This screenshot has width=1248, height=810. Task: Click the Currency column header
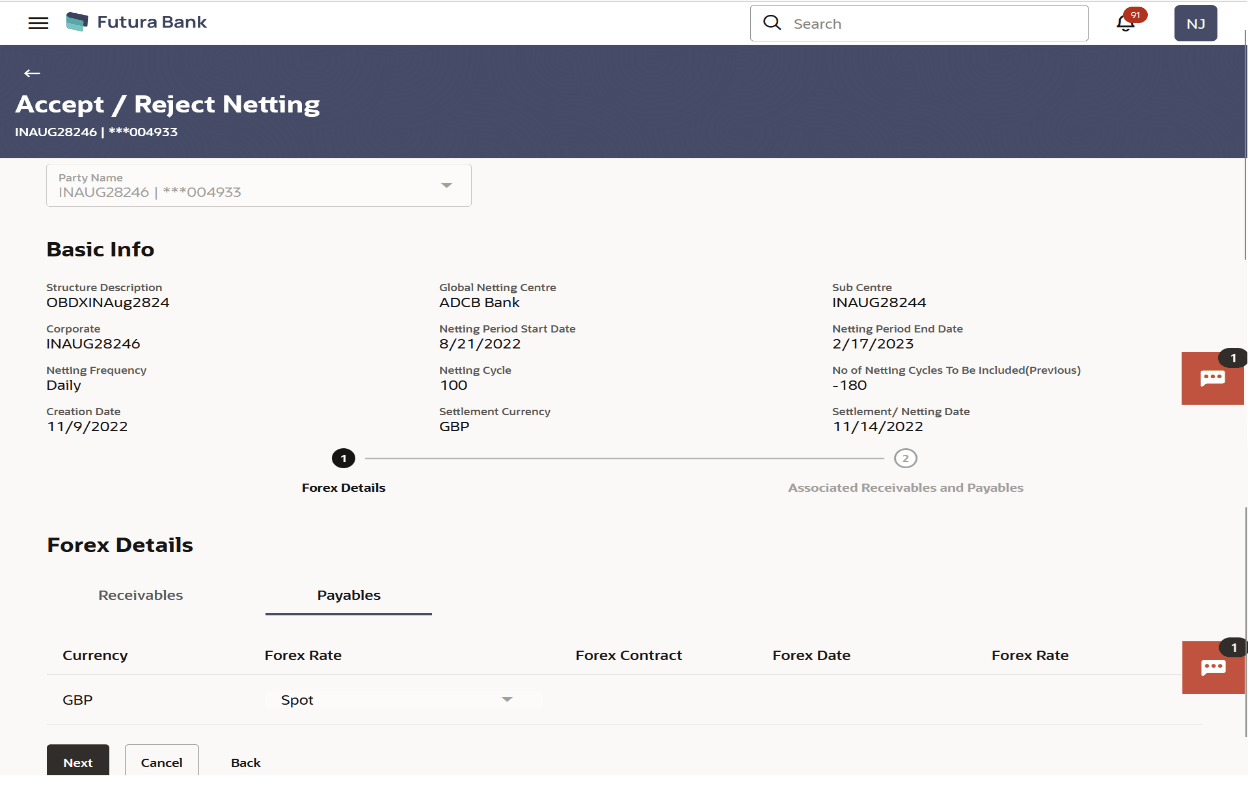[x=95, y=655]
